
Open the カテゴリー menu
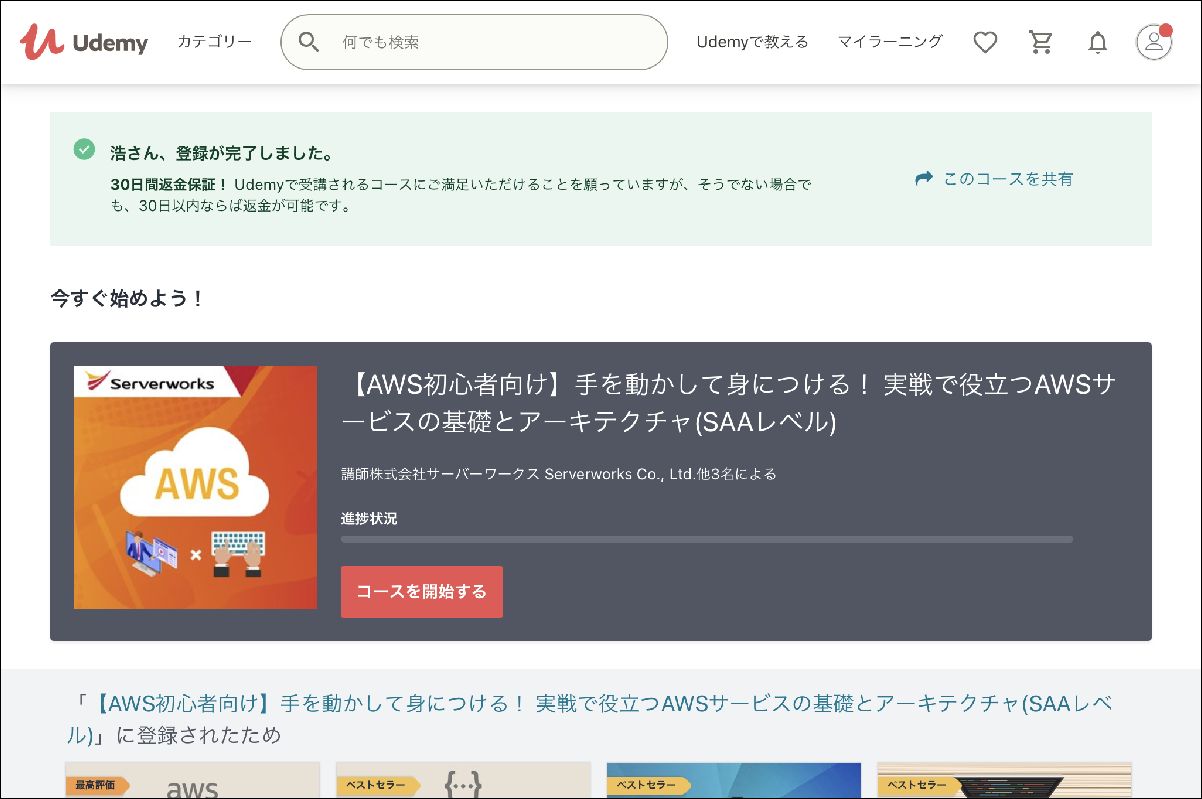(x=214, y=42)
